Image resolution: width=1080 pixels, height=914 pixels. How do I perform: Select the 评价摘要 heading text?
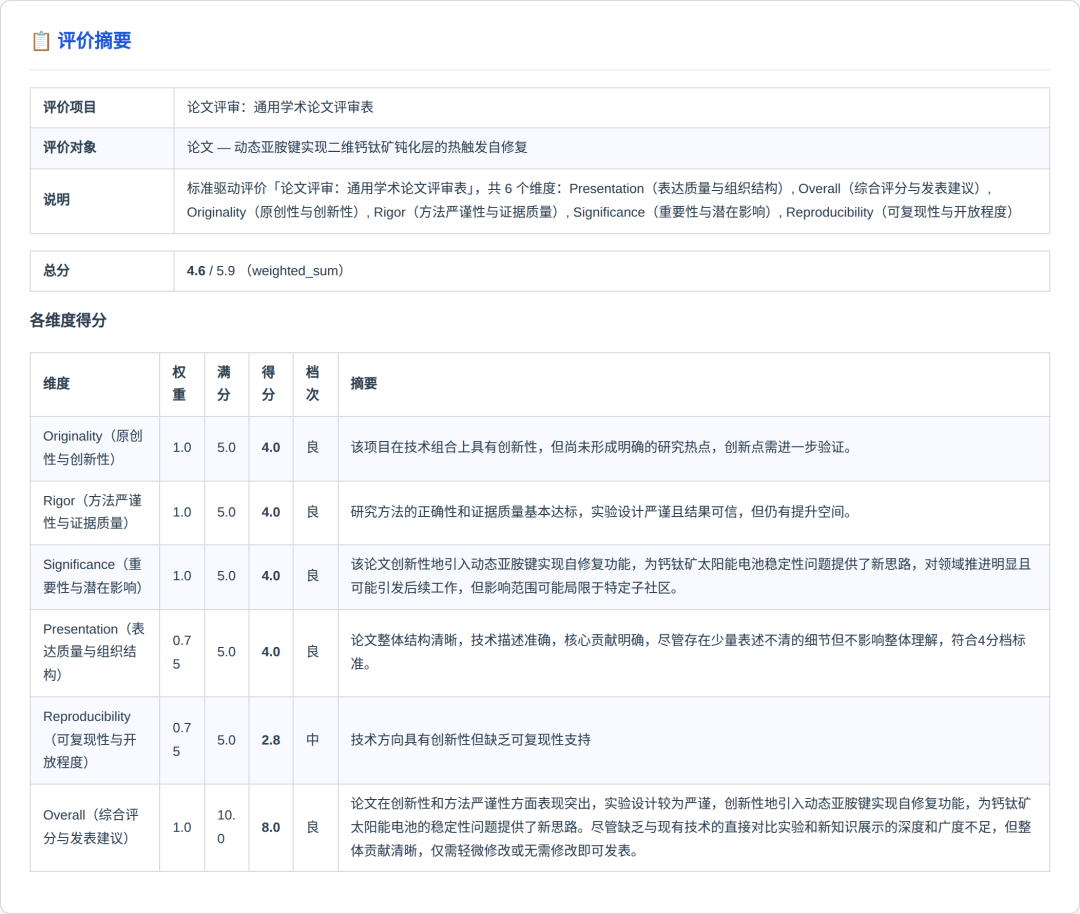click(94, 41)
